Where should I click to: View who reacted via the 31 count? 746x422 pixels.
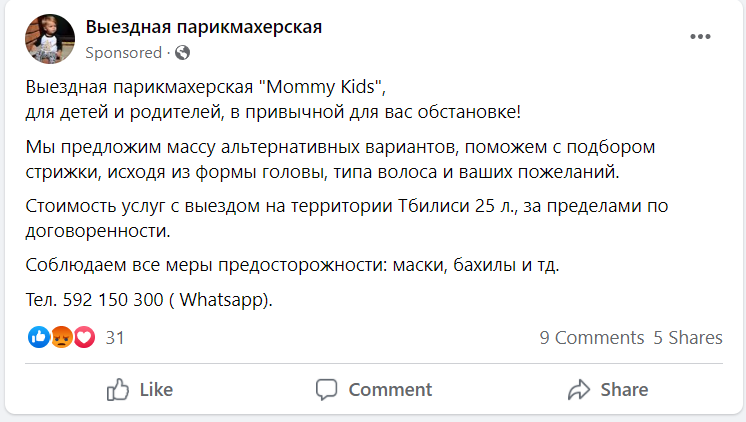click(115, 338)
